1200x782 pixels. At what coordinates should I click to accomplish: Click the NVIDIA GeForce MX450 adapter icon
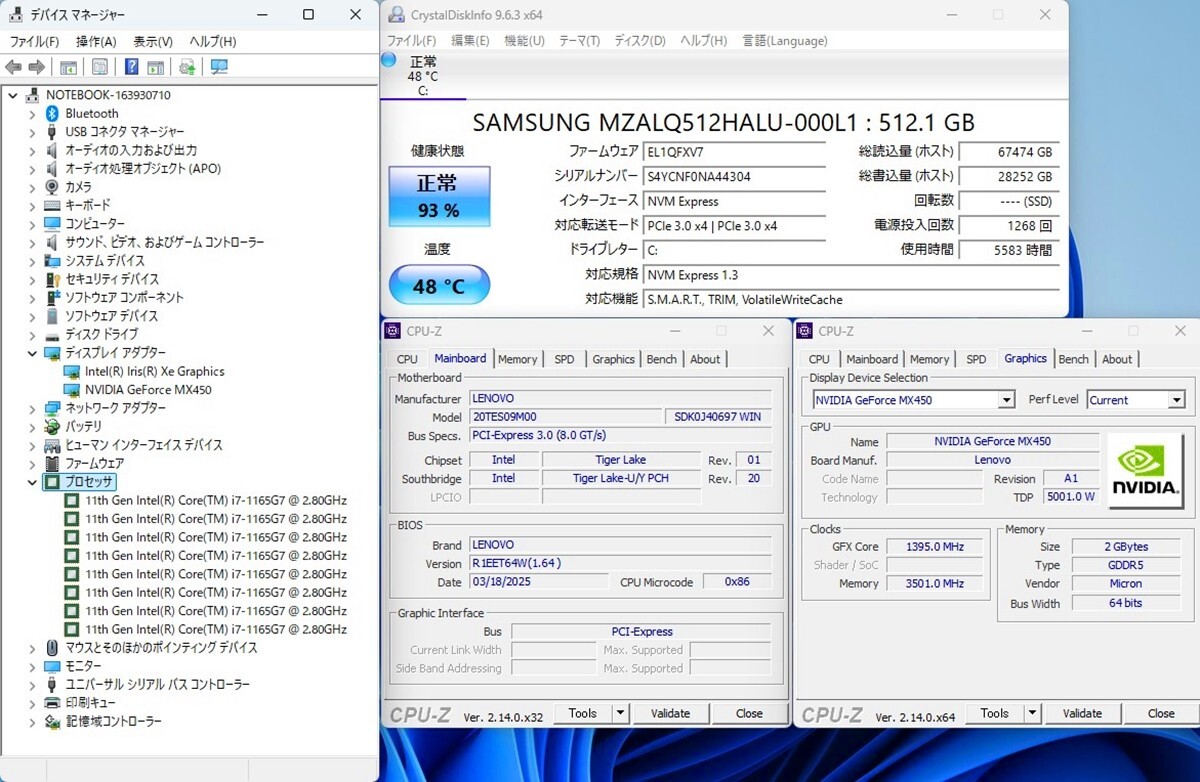pyautogui.click(x=72, y=389)
